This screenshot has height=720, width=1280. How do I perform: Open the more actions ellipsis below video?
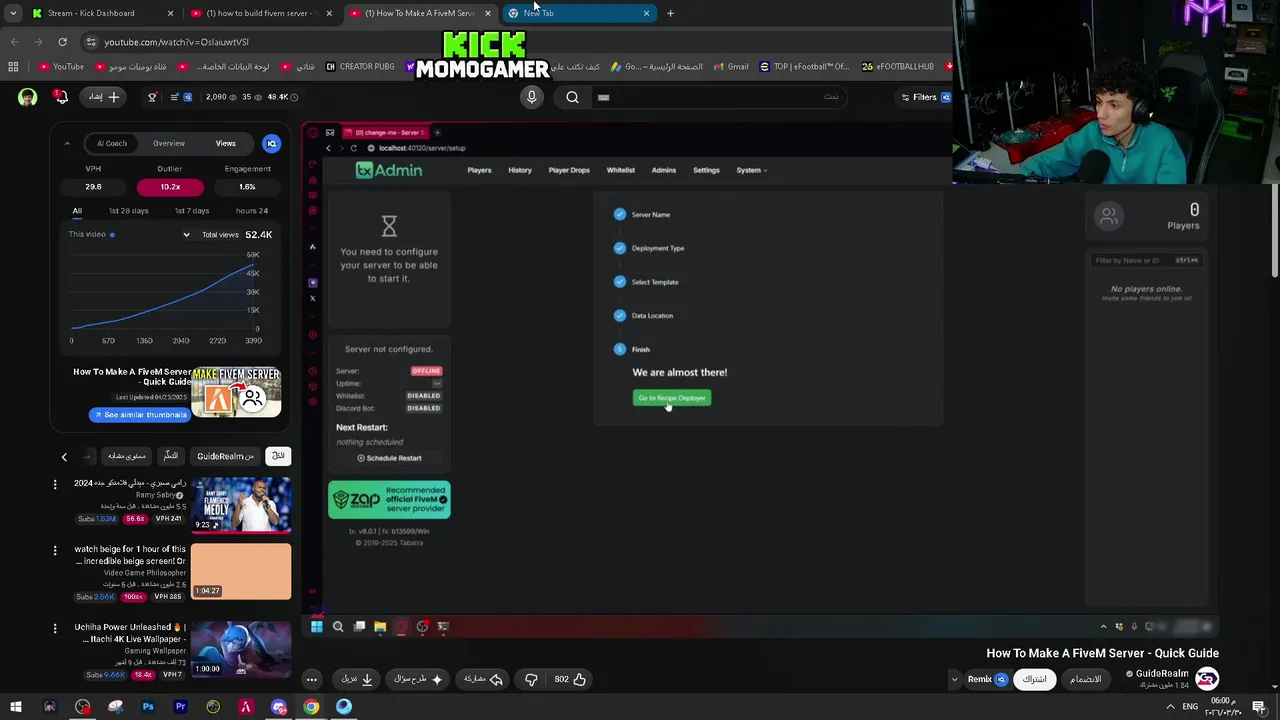click(x=311, y=679)
